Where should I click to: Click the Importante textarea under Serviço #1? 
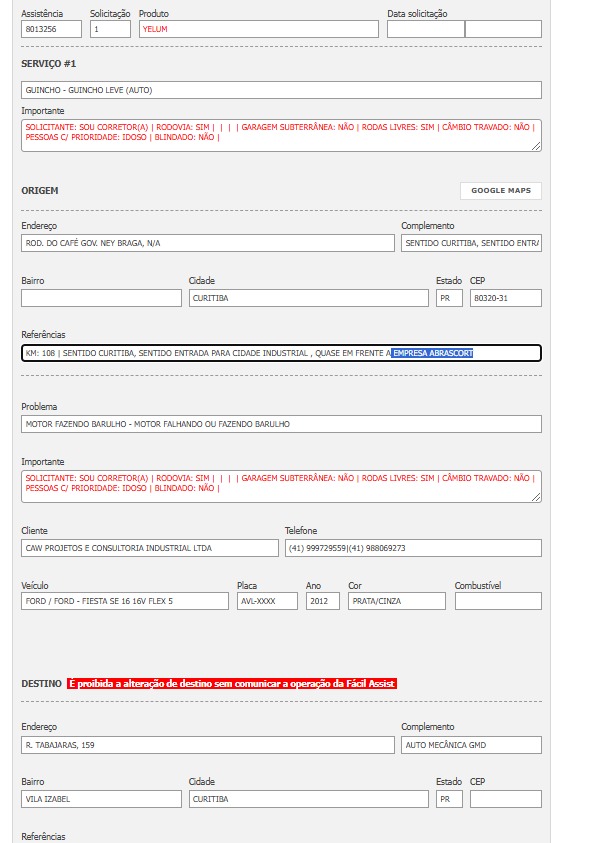[281, 135]
